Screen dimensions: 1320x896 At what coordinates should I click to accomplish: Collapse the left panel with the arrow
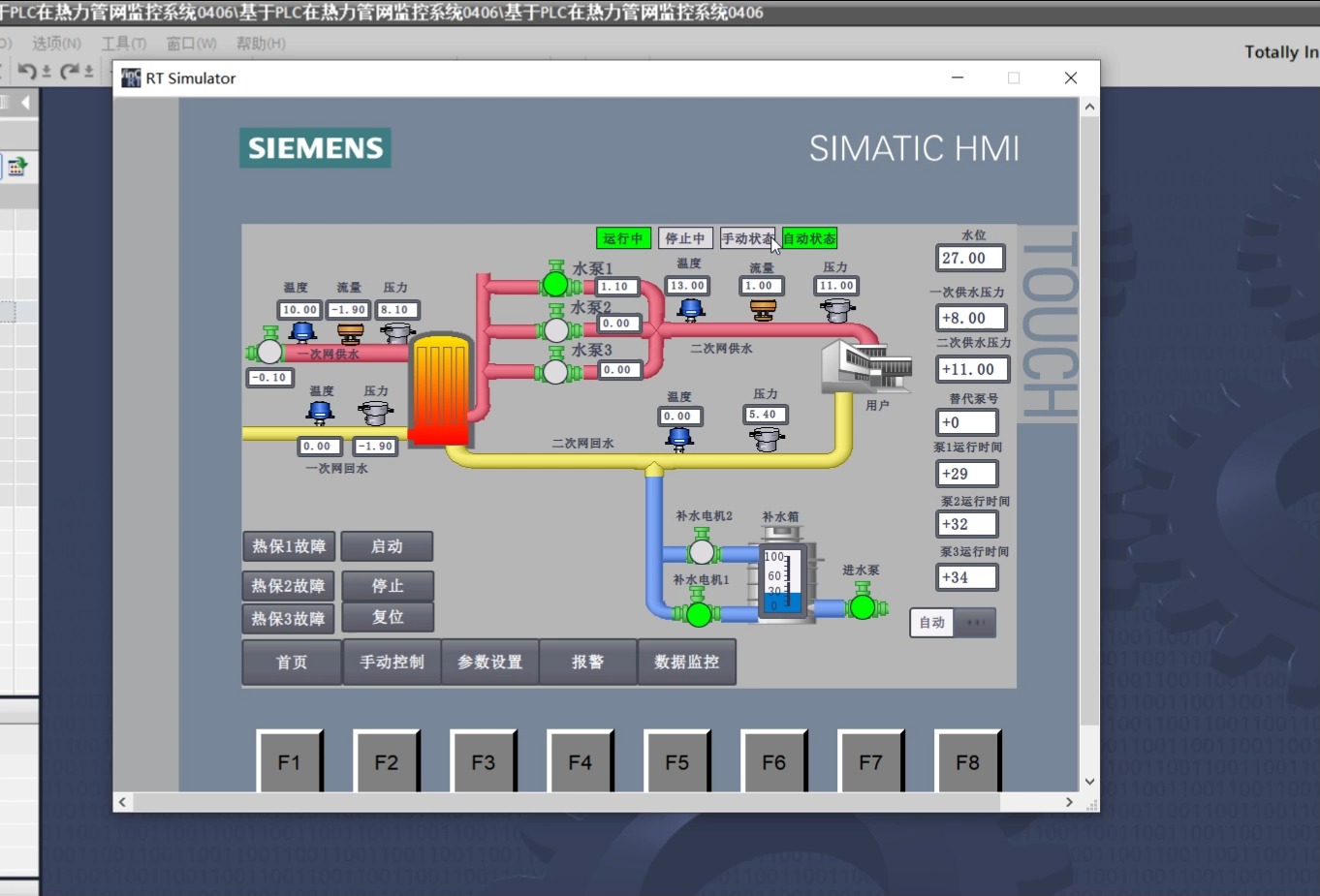[x=25, y=103]
